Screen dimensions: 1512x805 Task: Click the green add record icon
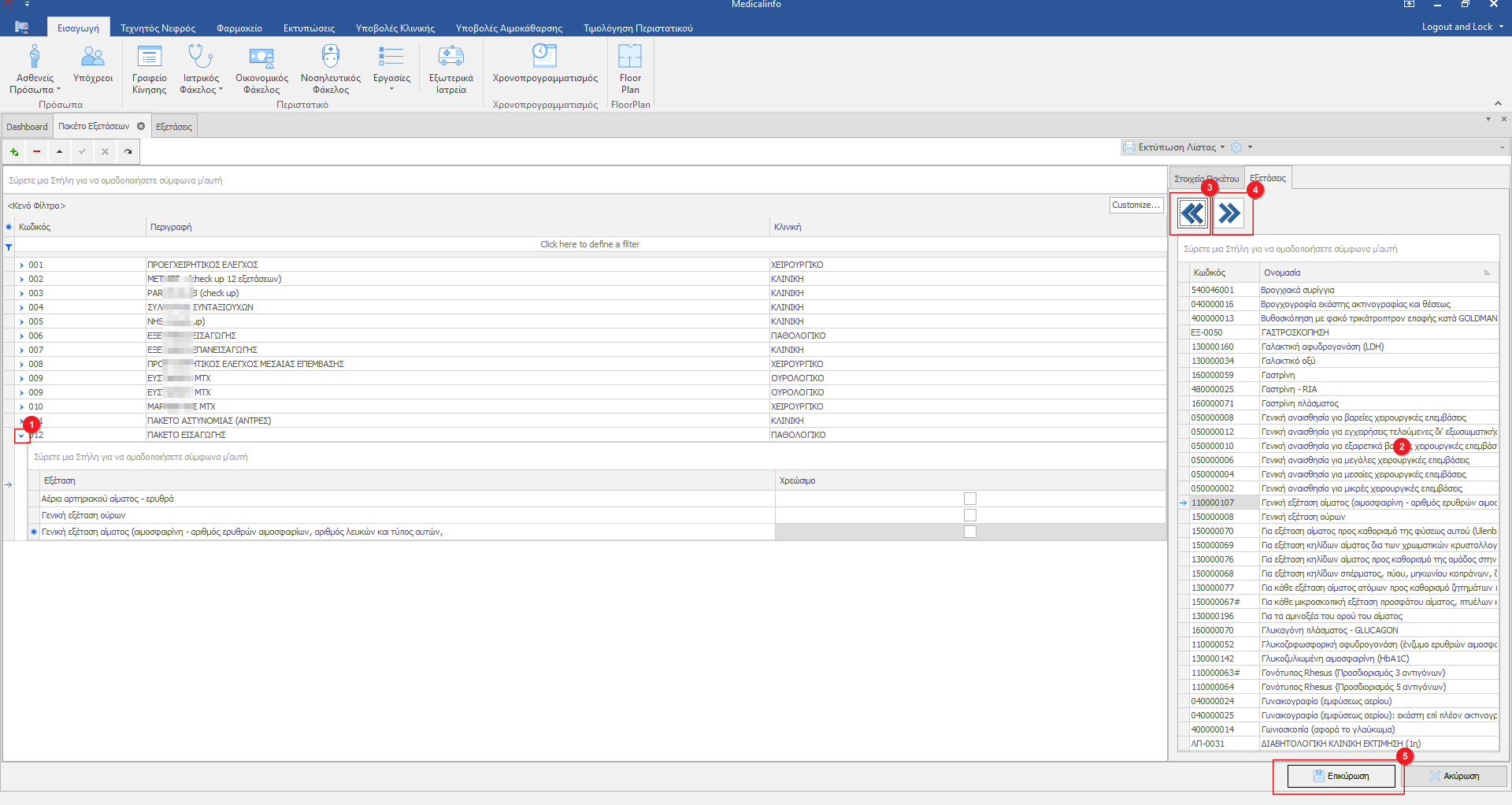[14, 152]
